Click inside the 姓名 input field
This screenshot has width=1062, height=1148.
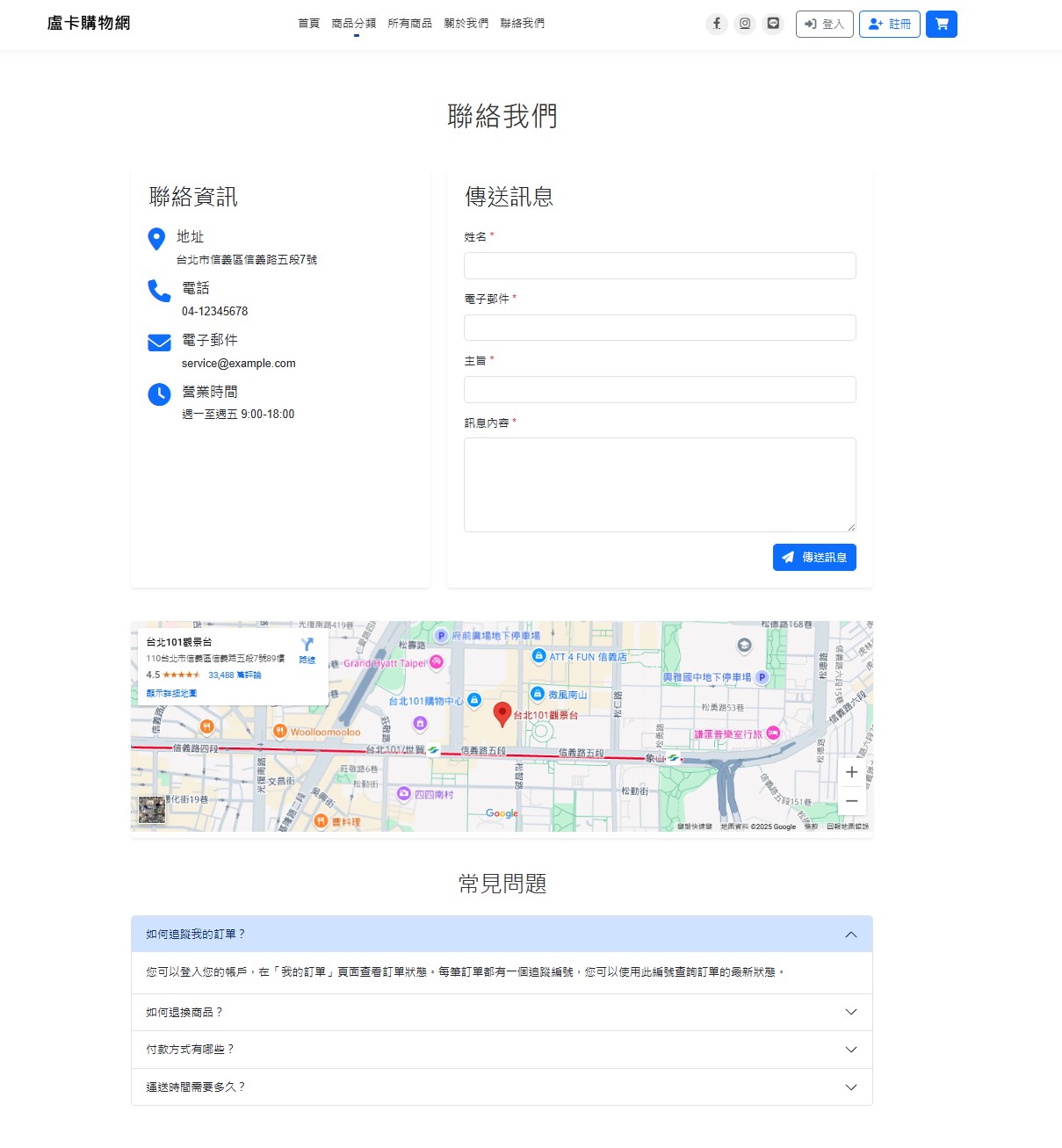coord(660,265)
